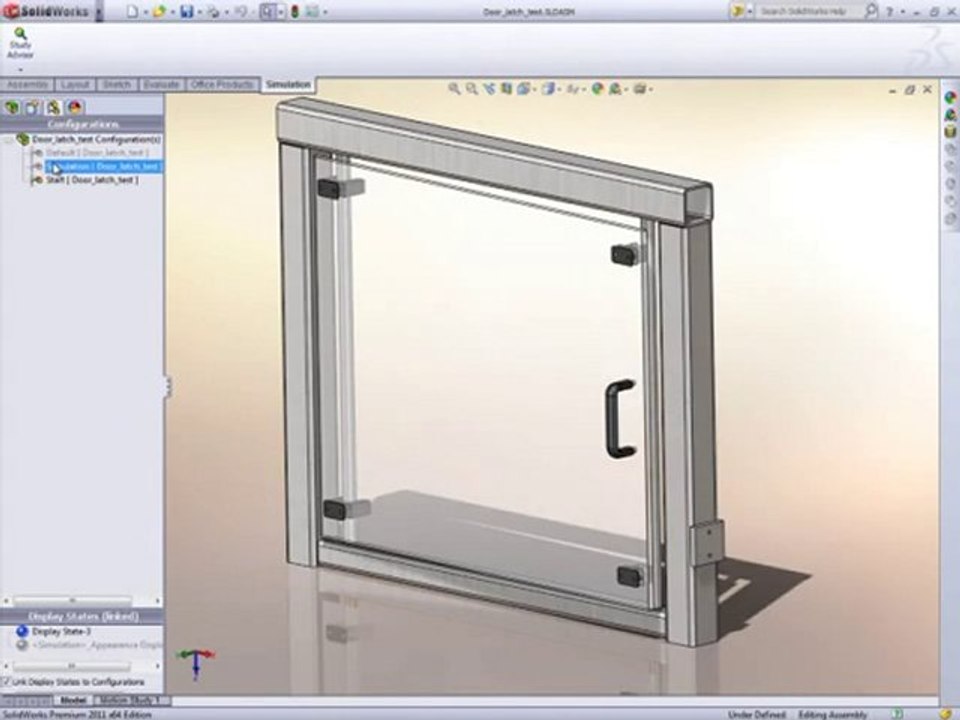Viewport: 960px width, 720px height.
Task: Switch to the Motion Study 1 tab
Action: [x=130, y=700]
